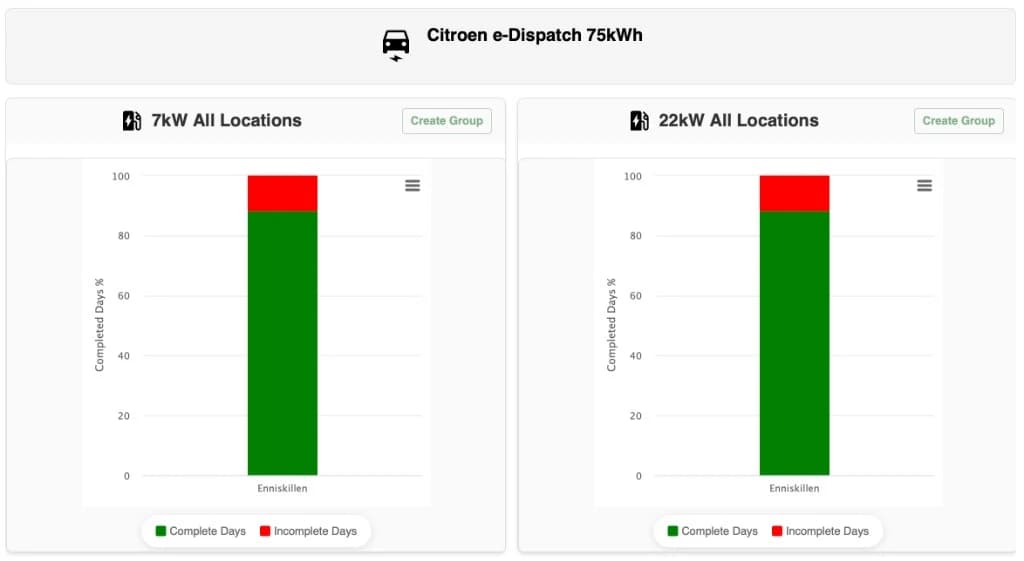The image size is (1024, 561).
Task: Click the charger icon beside 22kW All Locations
Action: [639, 121]
